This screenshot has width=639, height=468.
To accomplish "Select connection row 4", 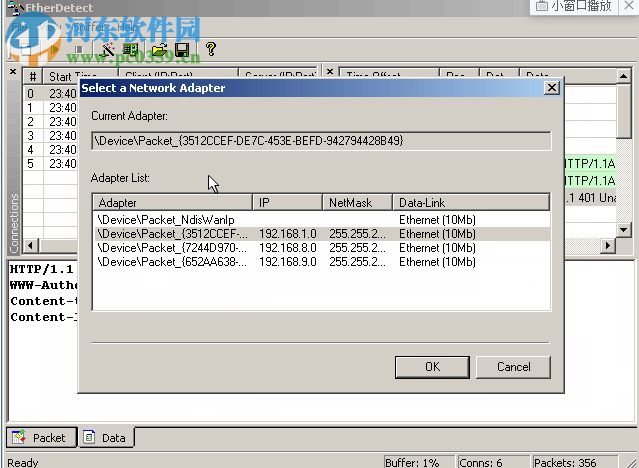I will 51,150.
